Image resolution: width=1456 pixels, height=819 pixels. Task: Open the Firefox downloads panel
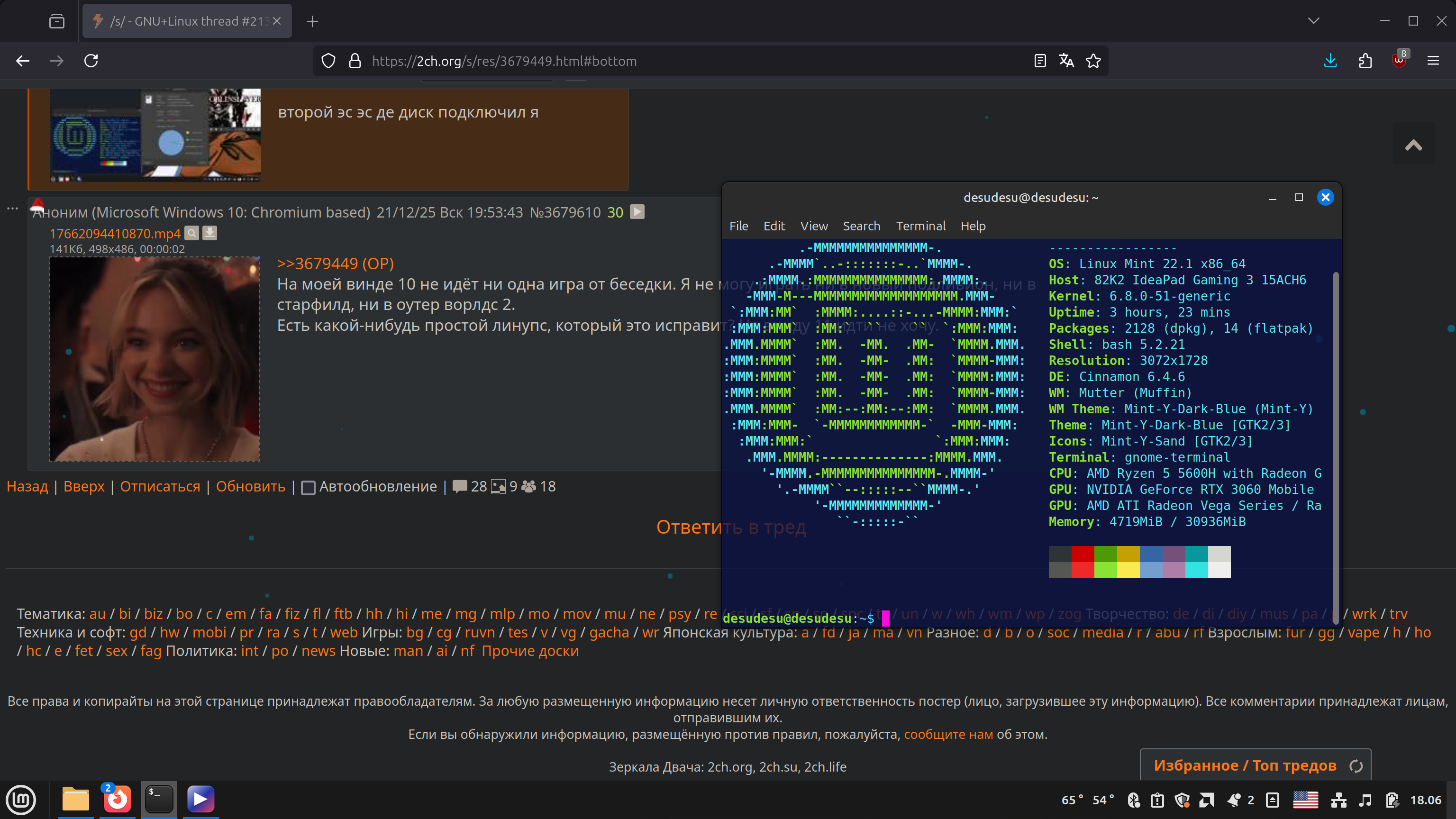[x=1330, y=61]
